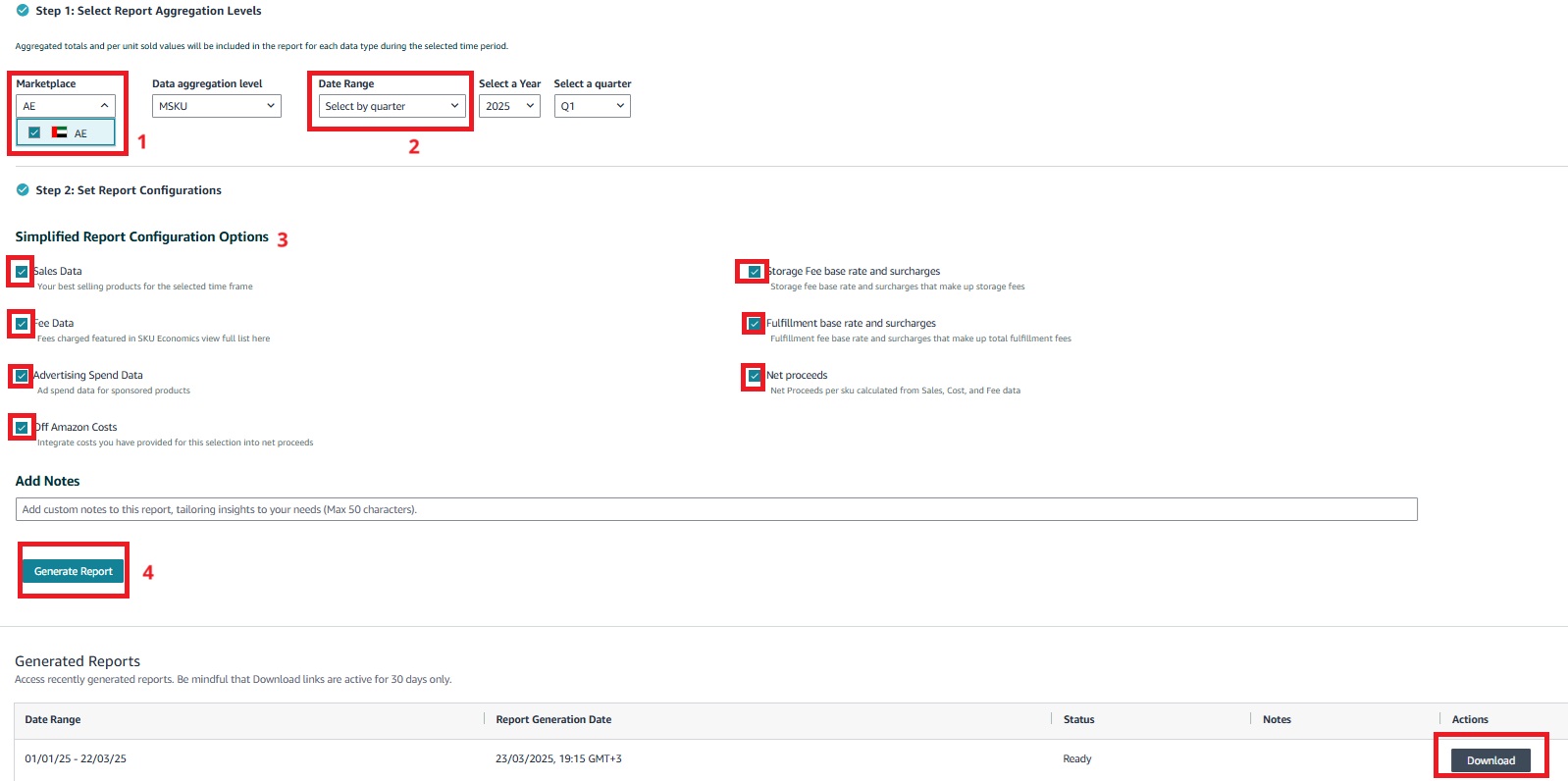
Task: Click the Step 1: Select Report Aggregation Levels heading
Action: pyautogui.click(x=148, y=11)
